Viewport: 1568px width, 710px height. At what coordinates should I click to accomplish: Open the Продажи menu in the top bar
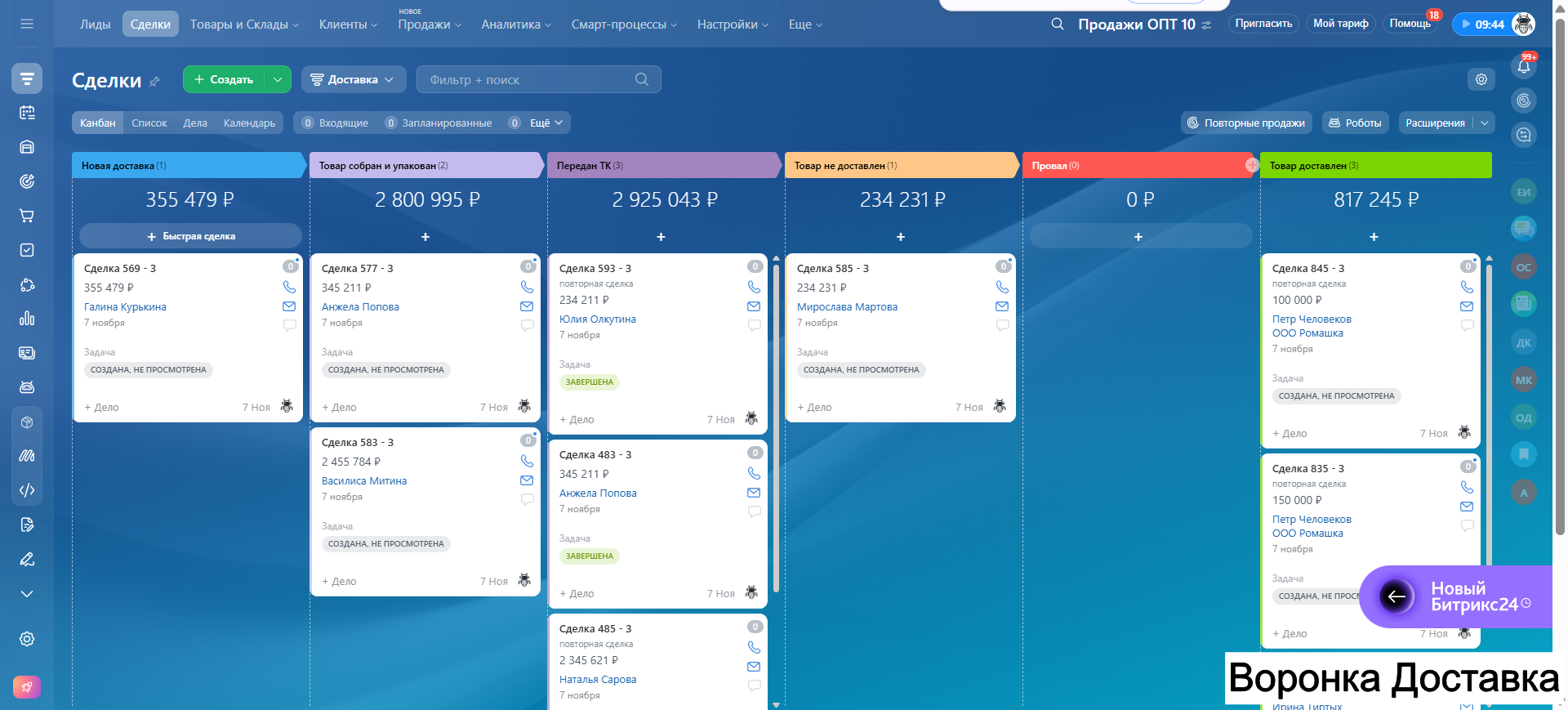click(x=430, y=25)
